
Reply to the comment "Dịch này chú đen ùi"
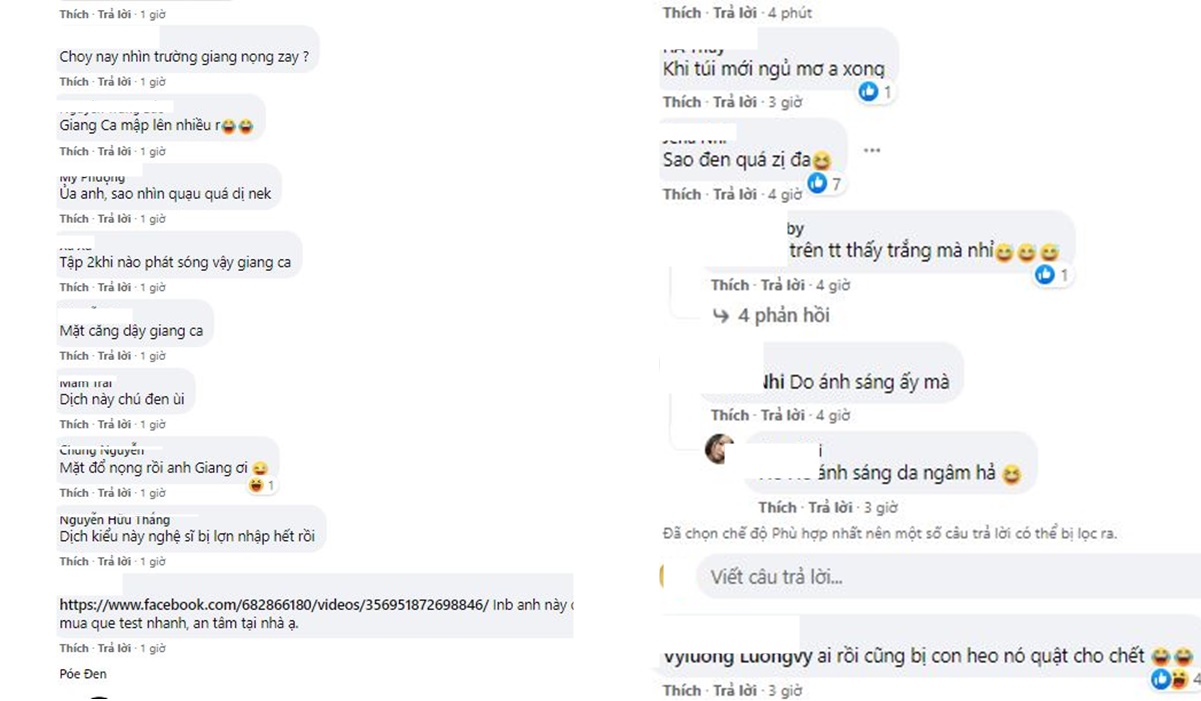click(114, 424)
